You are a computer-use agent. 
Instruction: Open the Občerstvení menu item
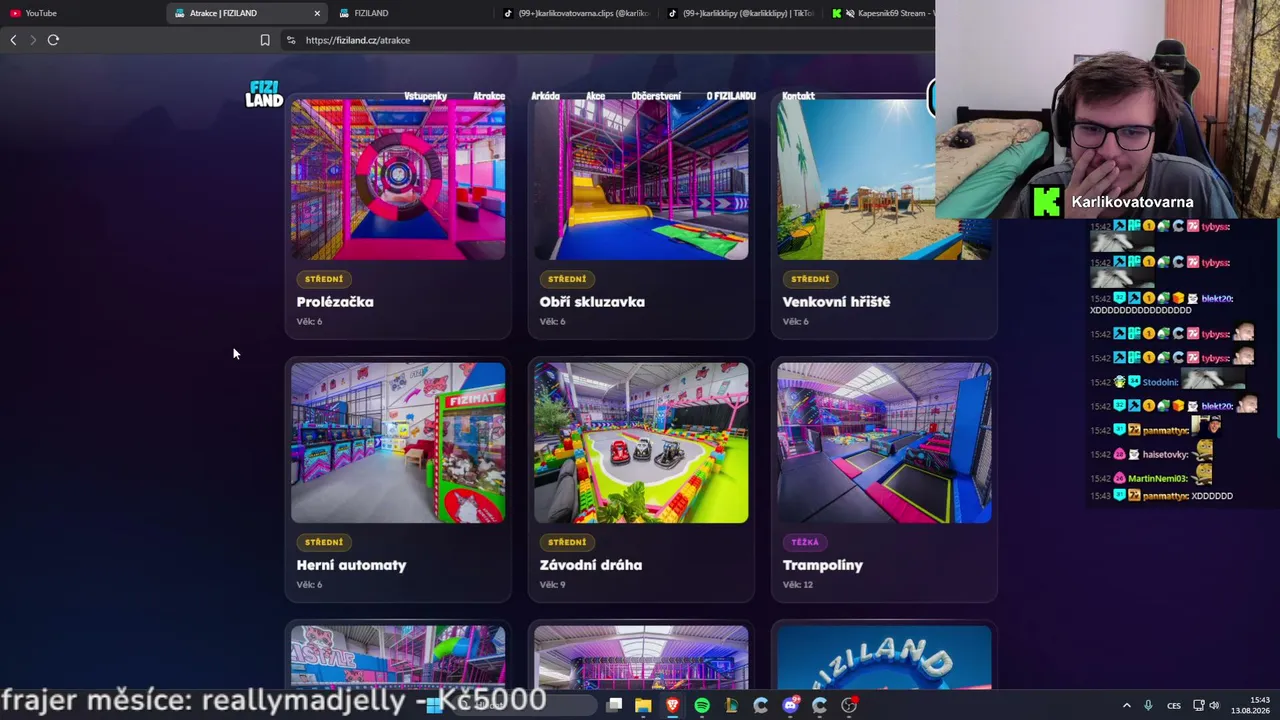point(656,96)
